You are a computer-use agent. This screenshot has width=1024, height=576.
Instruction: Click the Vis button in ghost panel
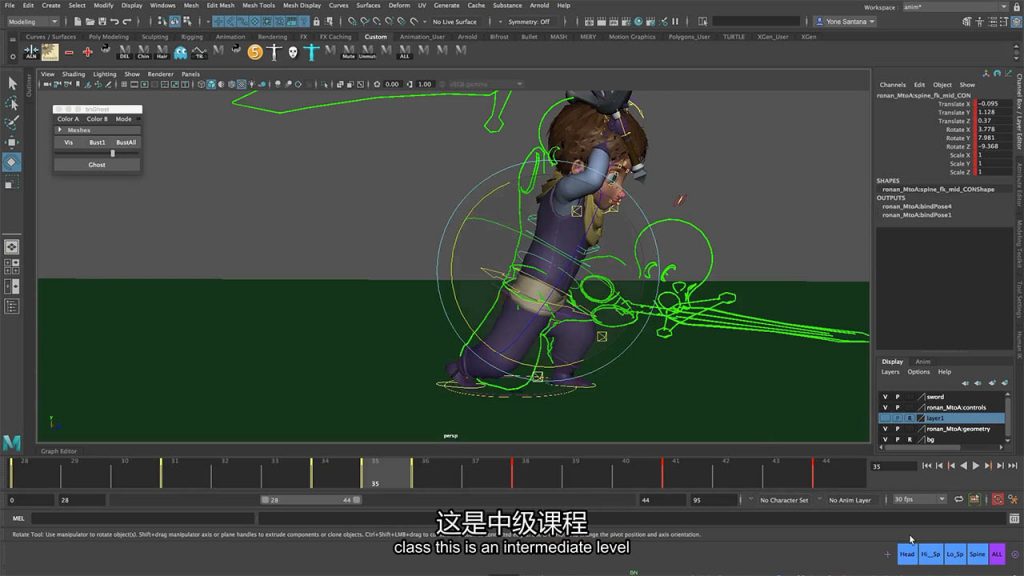coord(69,142)
